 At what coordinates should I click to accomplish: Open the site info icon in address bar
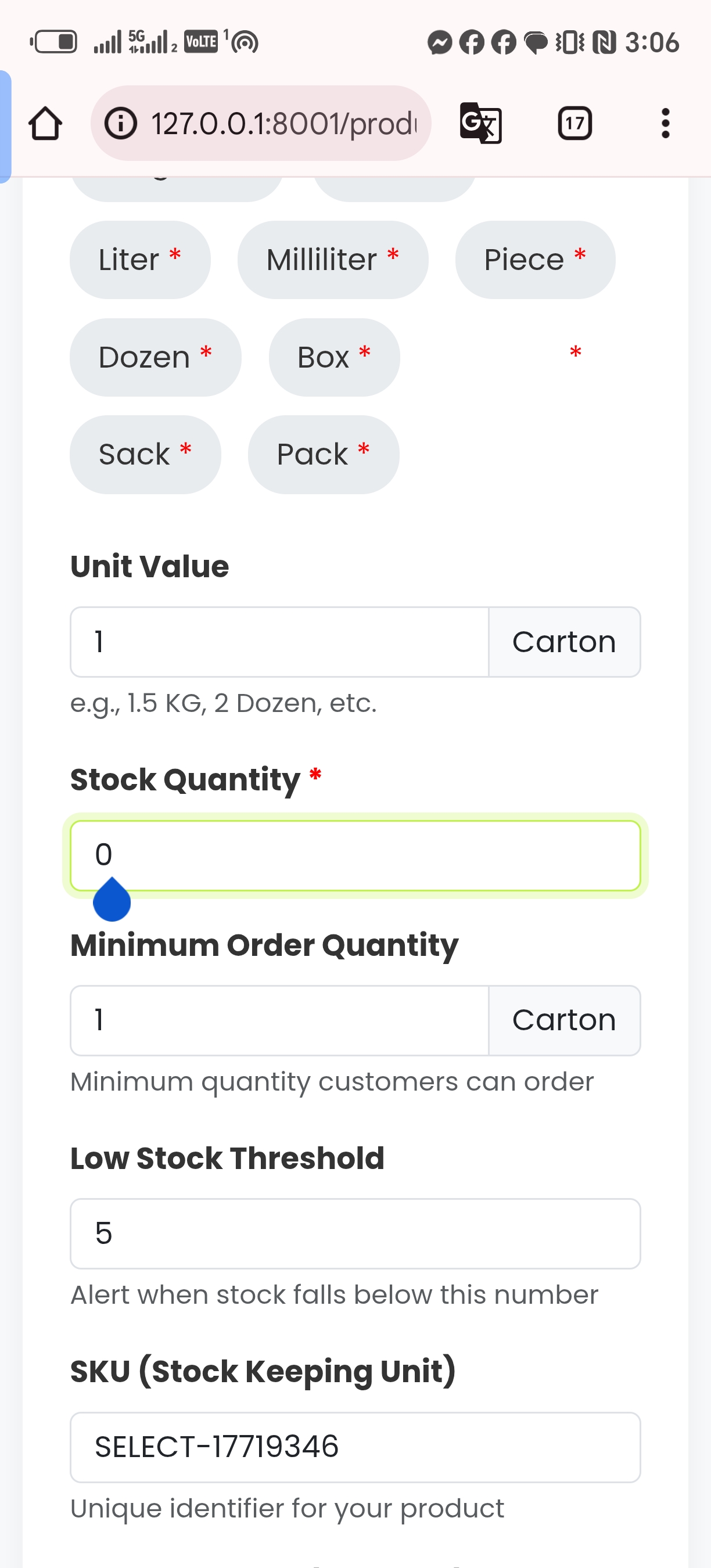coord(120,124)
